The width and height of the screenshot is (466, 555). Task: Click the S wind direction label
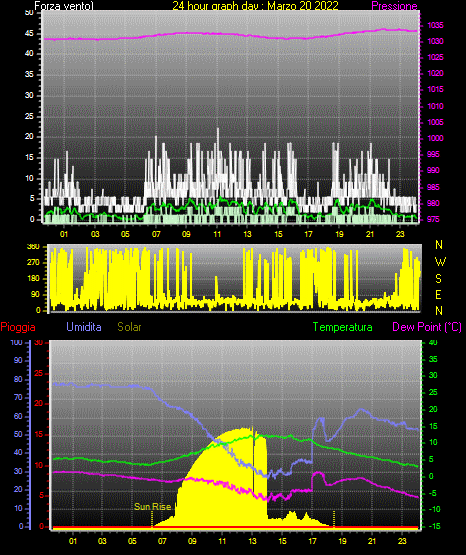point(438,279)
